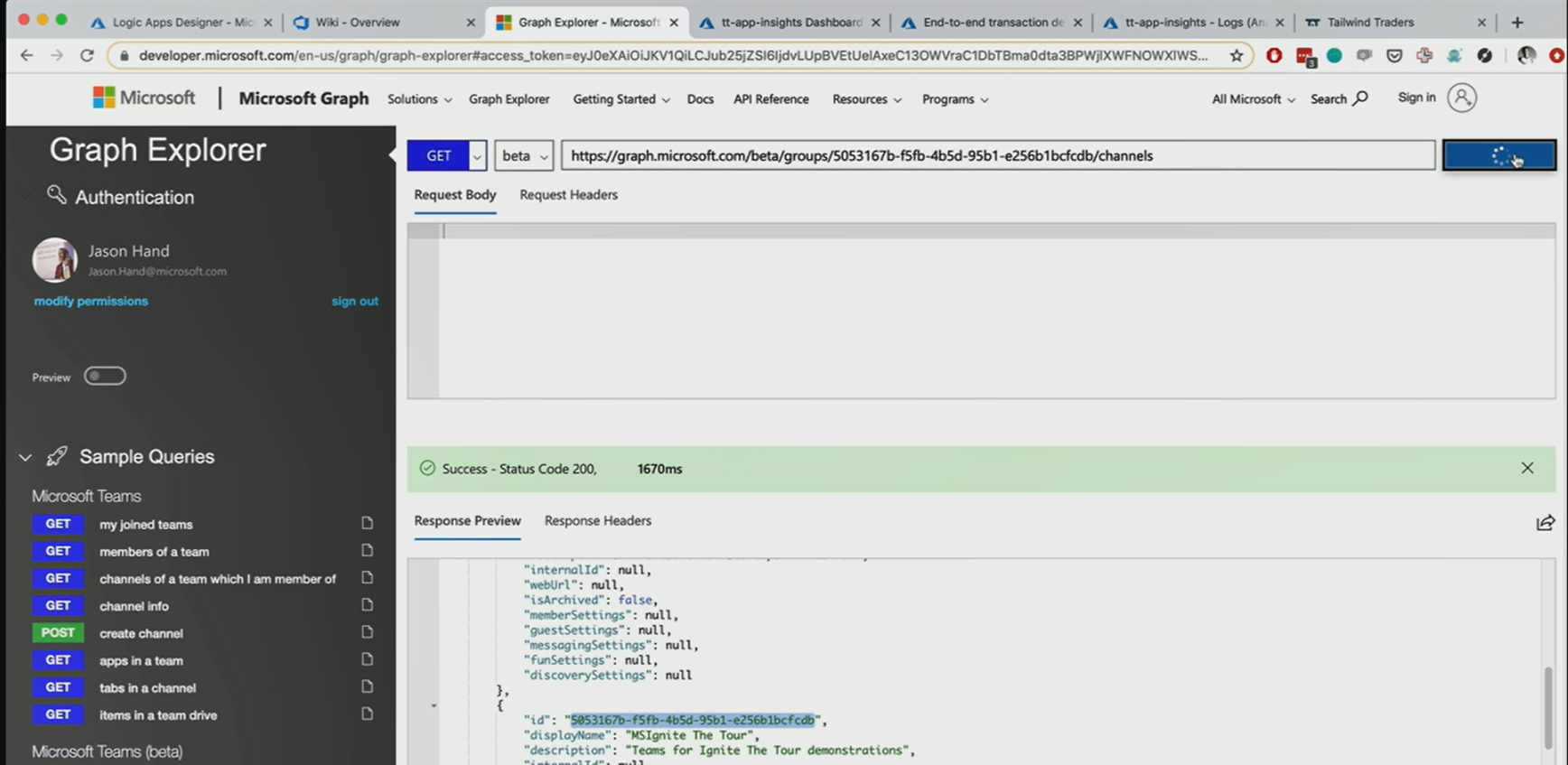Collapse the Graph Explorer sidebar arrow

[392, 154]
